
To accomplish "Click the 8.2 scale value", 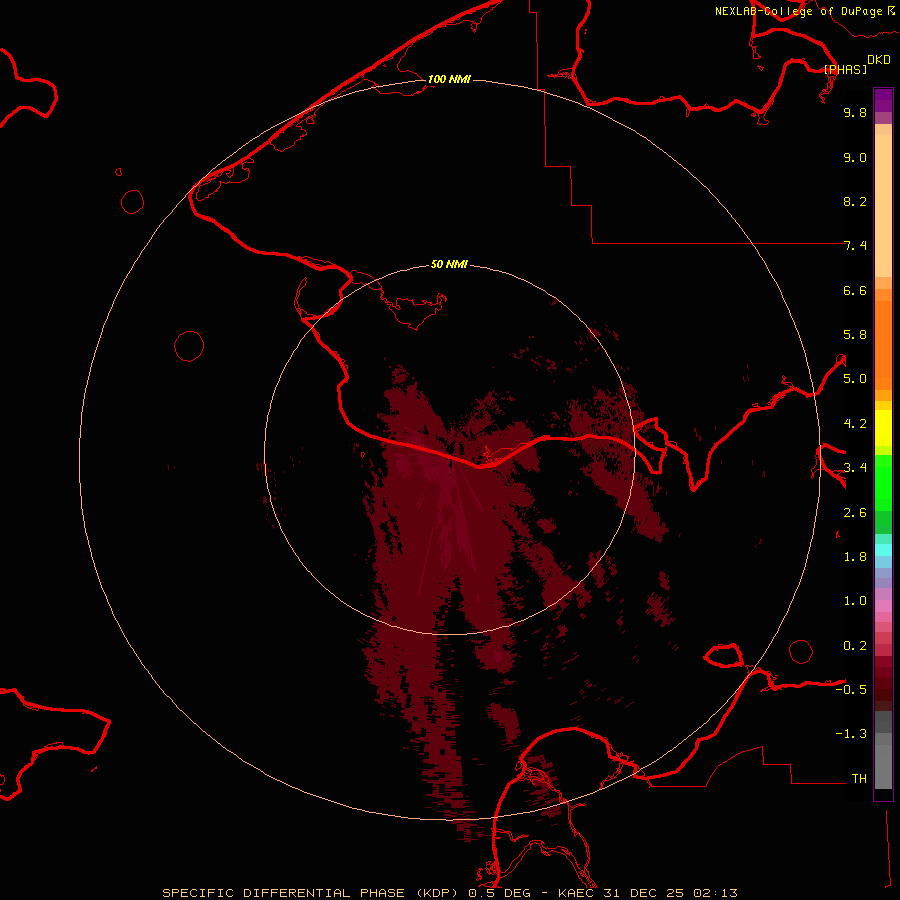I will 855,201.
